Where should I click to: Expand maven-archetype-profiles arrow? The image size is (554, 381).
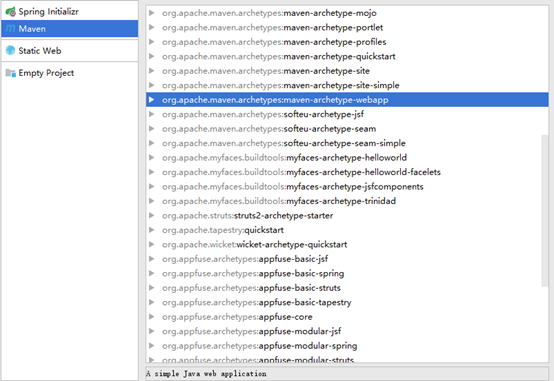[152, 42]
